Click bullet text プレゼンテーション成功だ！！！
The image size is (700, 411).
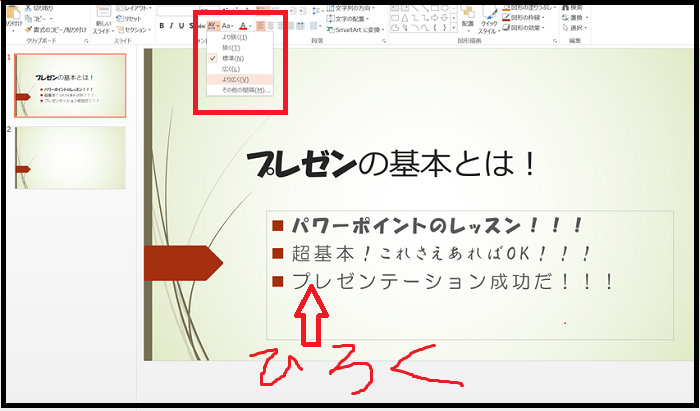[x=454, y=282]
